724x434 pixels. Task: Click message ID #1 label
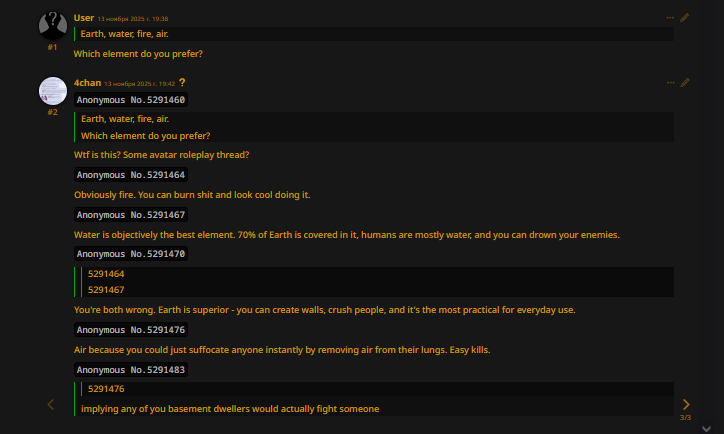[52, 47]
